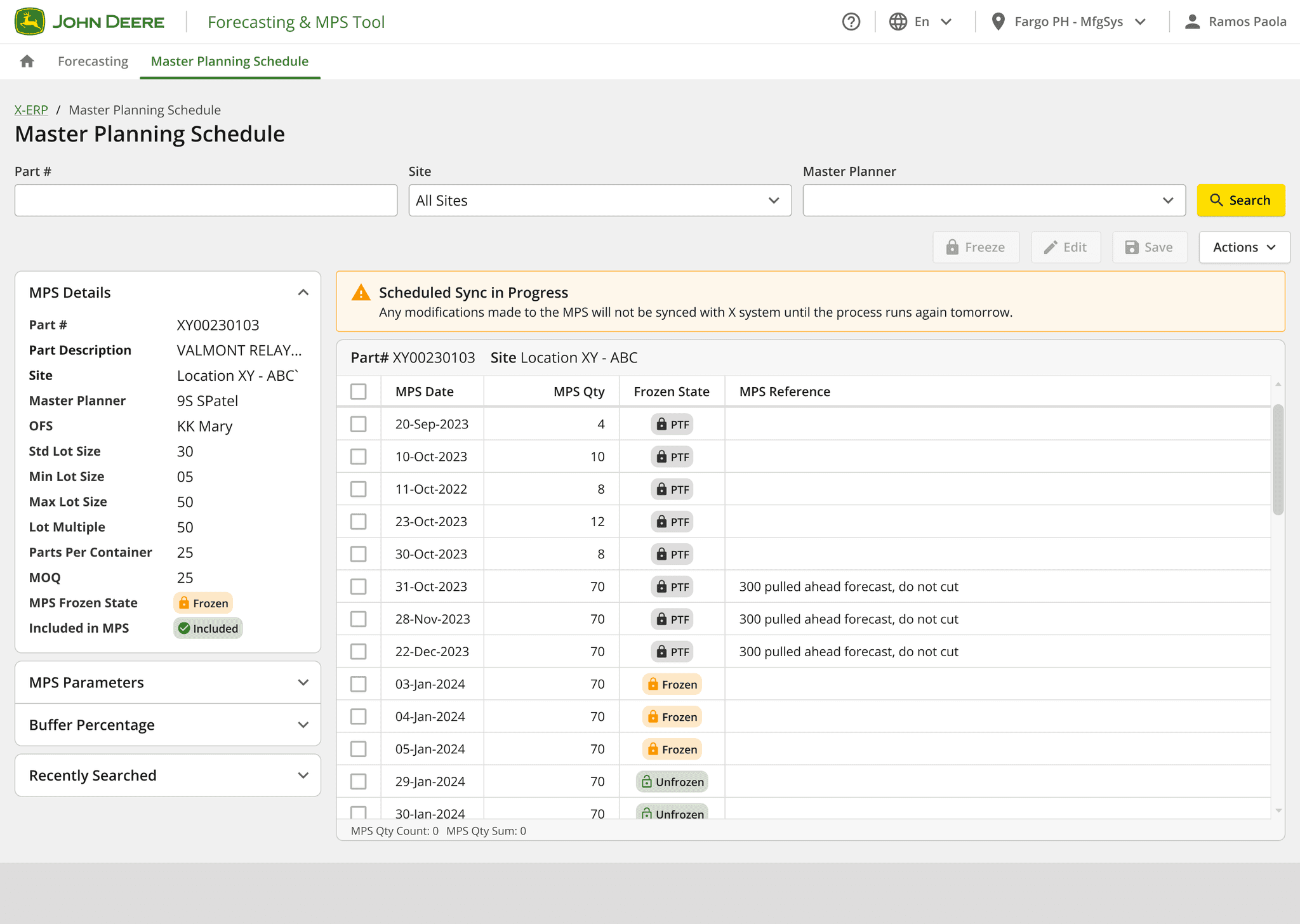This screenshot has width=1300, height=924.
Task: Select the Master Planning Schedule tab
Action: [x=229, y=61]
